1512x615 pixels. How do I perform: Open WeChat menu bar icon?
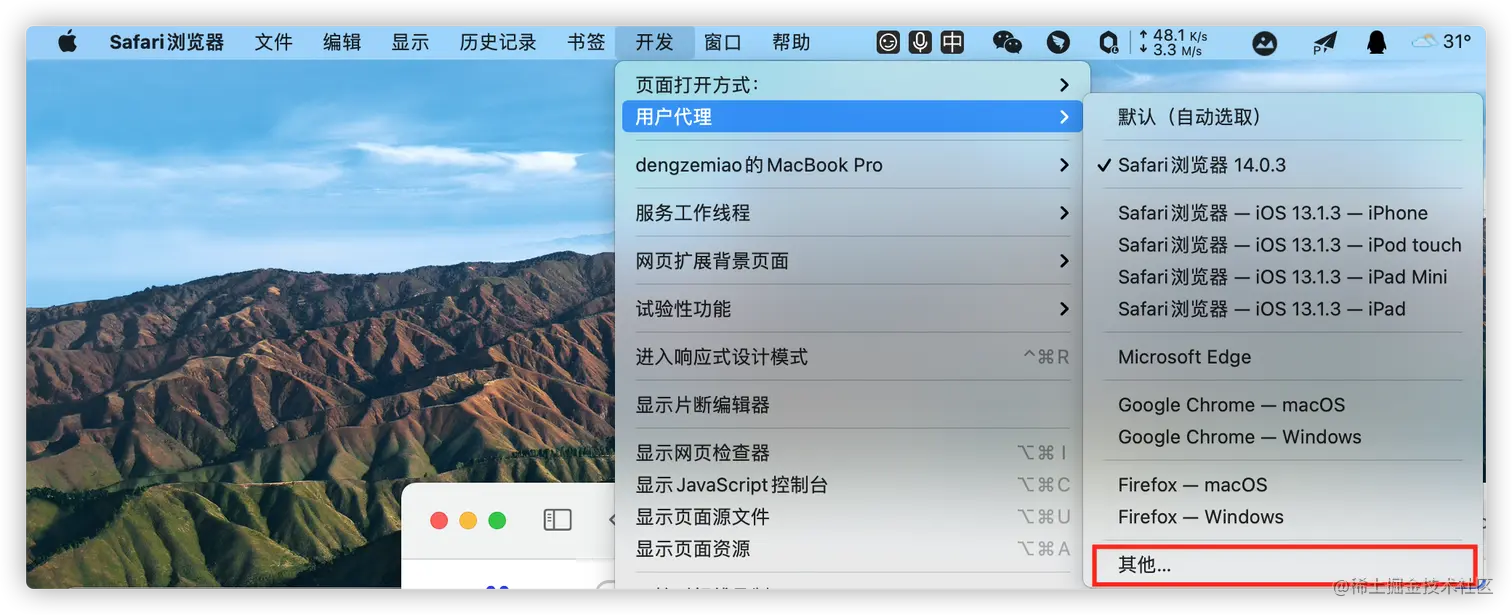click(x=1007, y=42)
